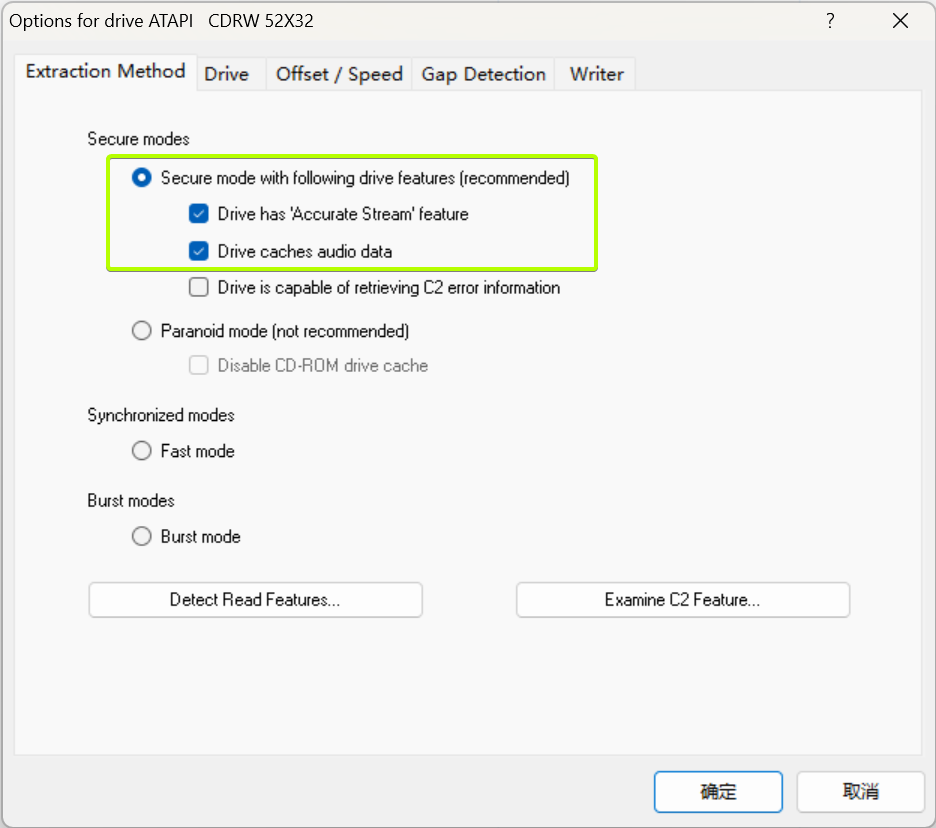Choose the Paranoid mode radio button

click(x=142, y=331)
